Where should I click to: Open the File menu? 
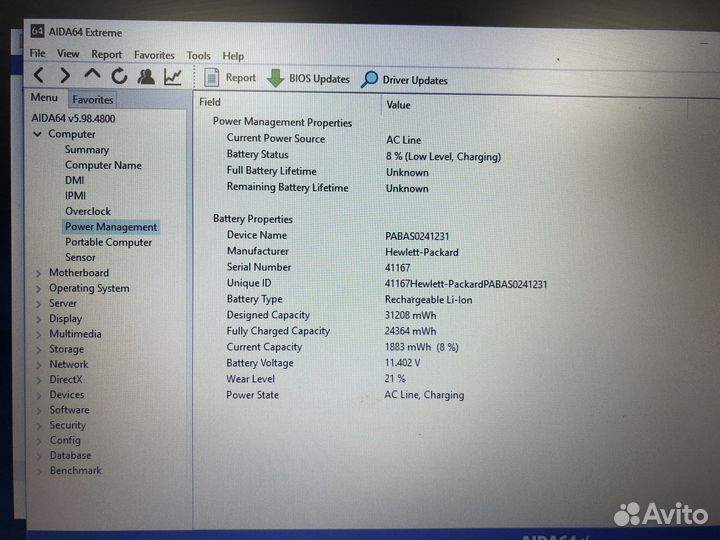[x=37, y=53]
